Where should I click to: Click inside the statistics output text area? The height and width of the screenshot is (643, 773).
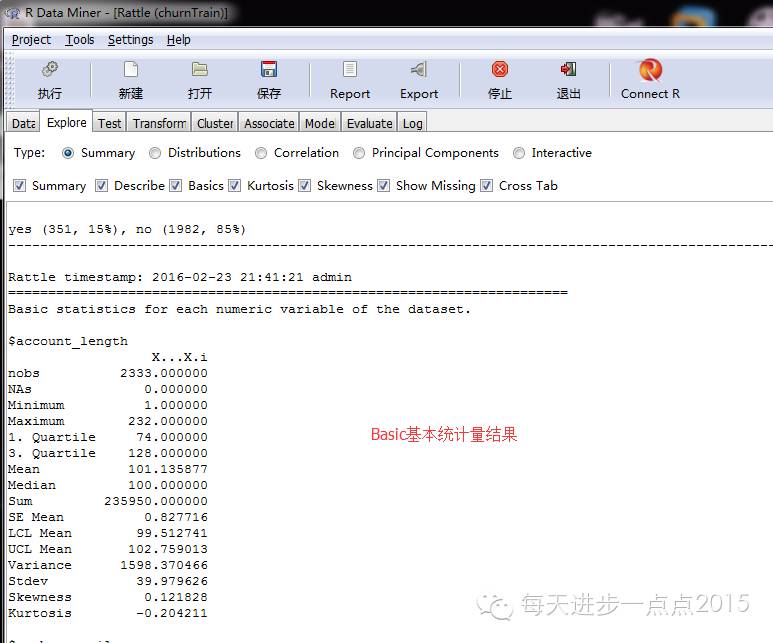coord(400,500)
